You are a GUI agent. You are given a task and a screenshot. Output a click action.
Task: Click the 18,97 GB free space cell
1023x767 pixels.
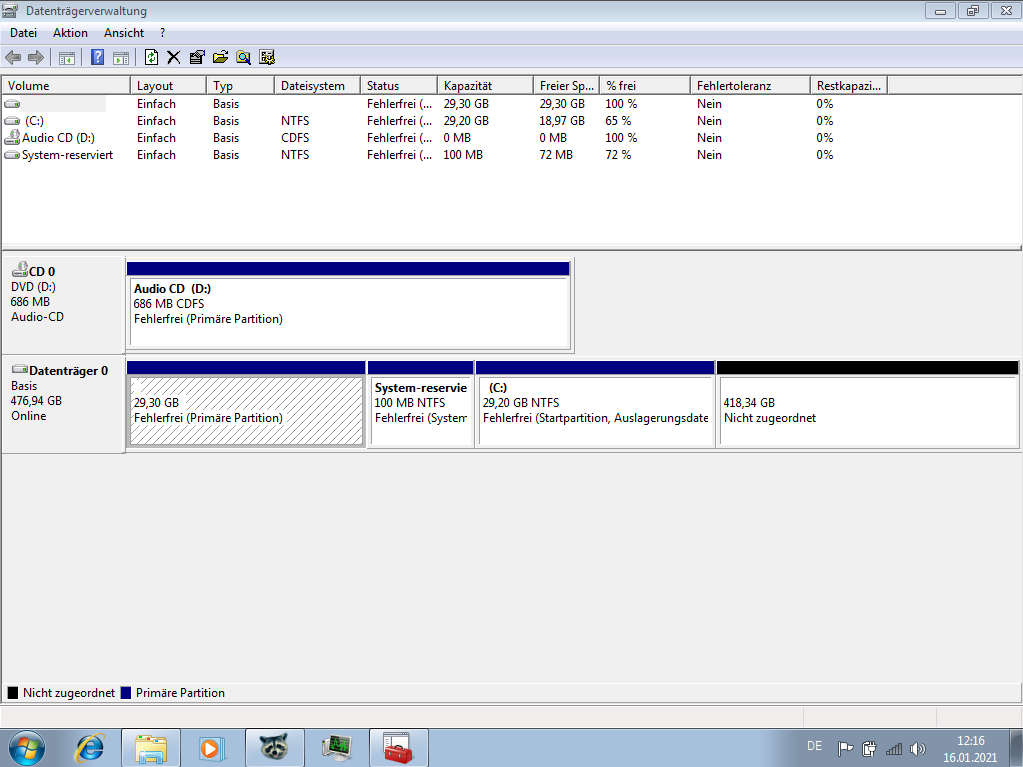click(x=562, y=121)
